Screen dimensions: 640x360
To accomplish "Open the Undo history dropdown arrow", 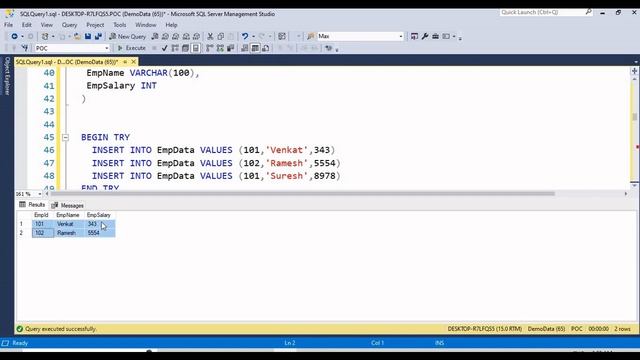I will pos(253,36).
